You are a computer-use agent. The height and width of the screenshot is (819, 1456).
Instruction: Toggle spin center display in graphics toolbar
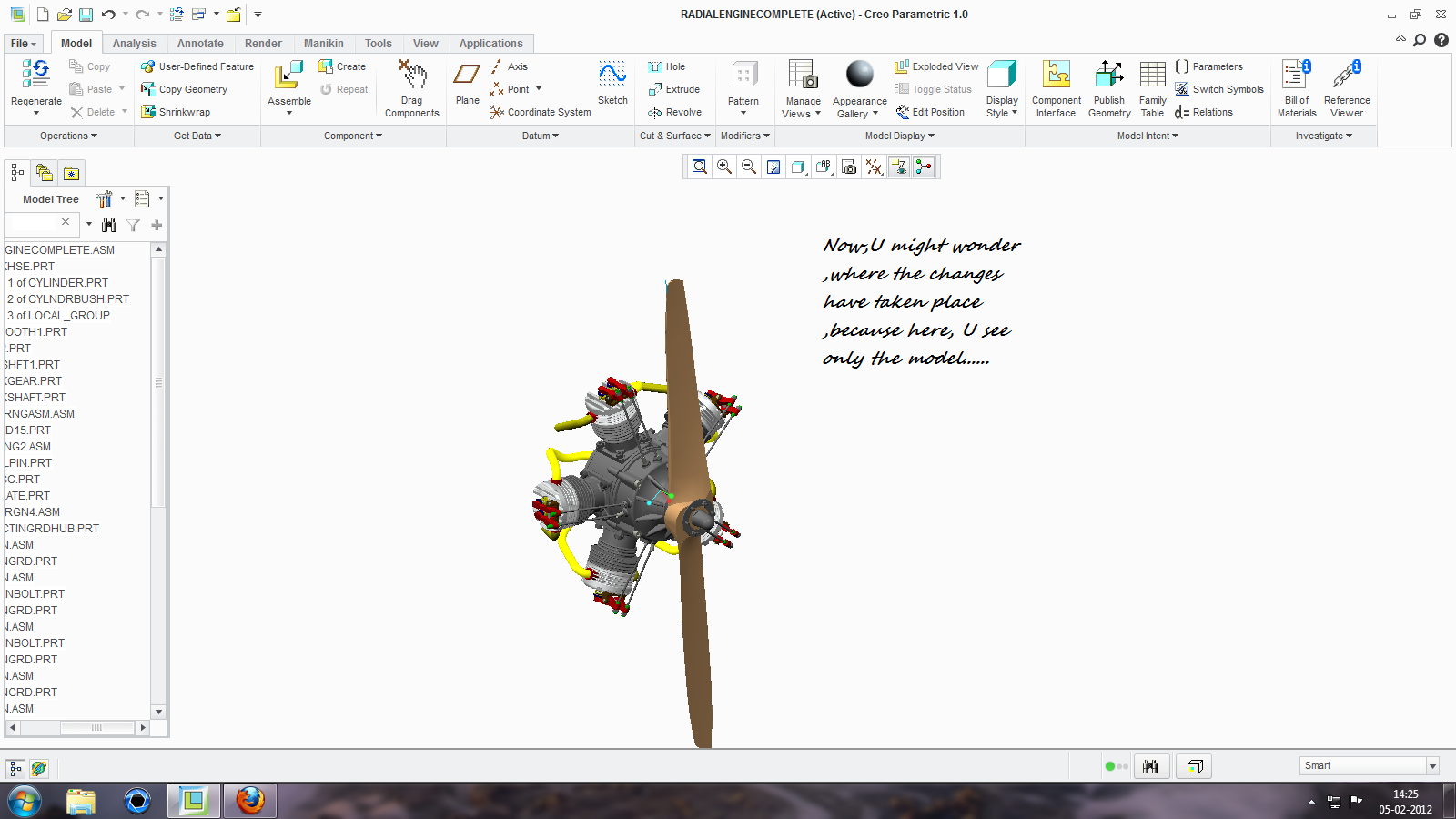point(924,167)
